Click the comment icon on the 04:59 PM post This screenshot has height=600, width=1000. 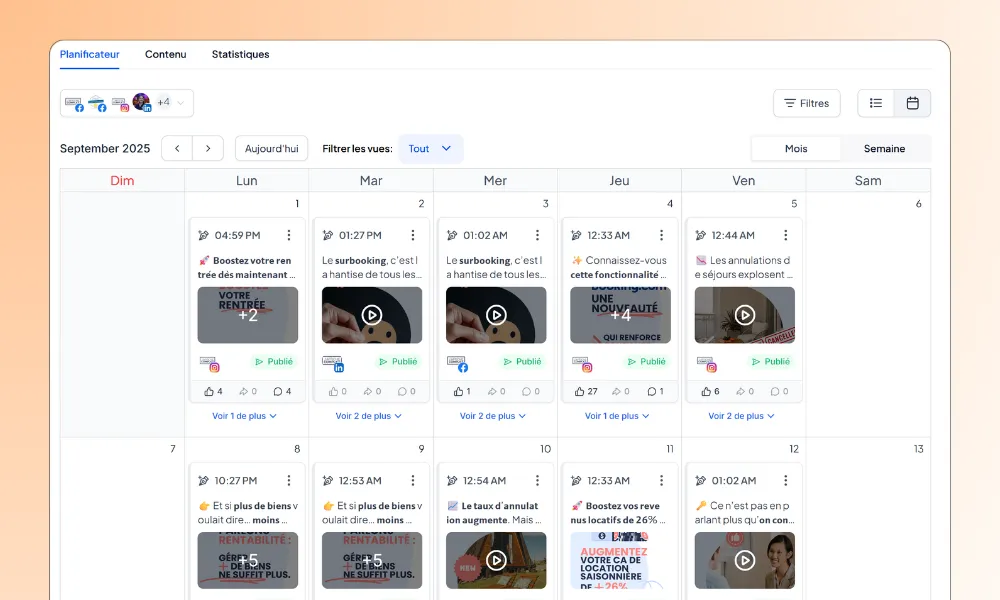click(x=277, y=391)
